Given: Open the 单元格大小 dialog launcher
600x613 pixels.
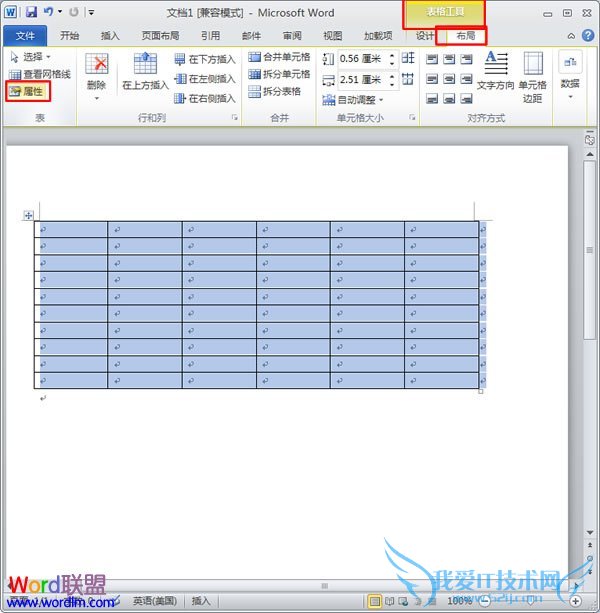Looking at the screenshot, I should tap(412, 117).
